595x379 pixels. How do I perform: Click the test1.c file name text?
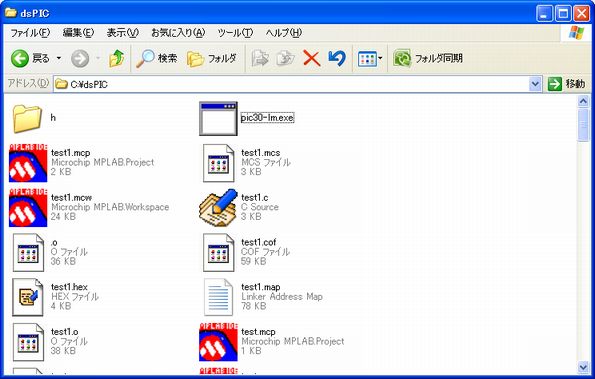(255, 198)
